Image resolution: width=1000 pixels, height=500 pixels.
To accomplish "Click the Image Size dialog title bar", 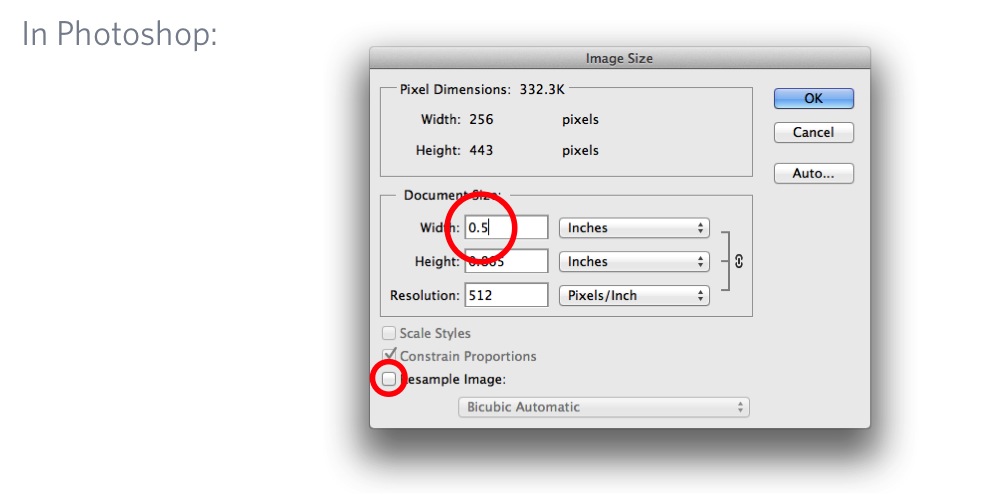I will coord(620,58).
